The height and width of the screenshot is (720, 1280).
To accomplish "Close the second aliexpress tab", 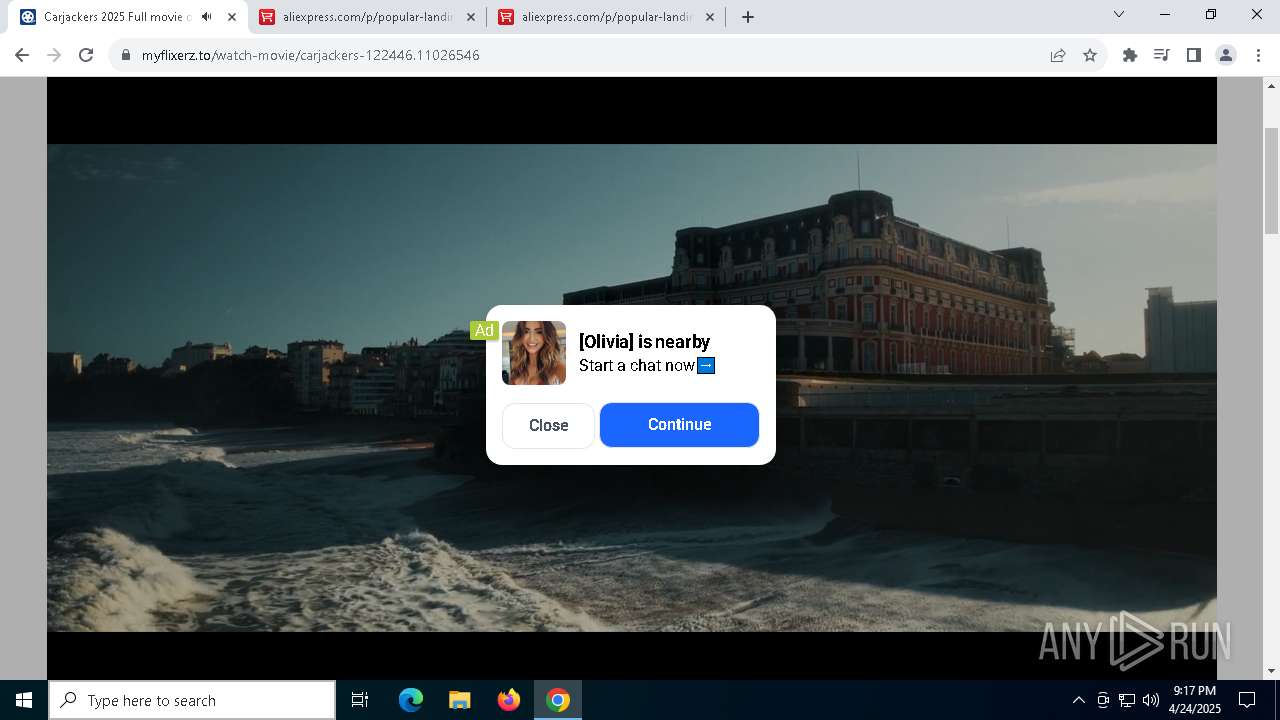I will pyautogui.click(x=710, y=17).
